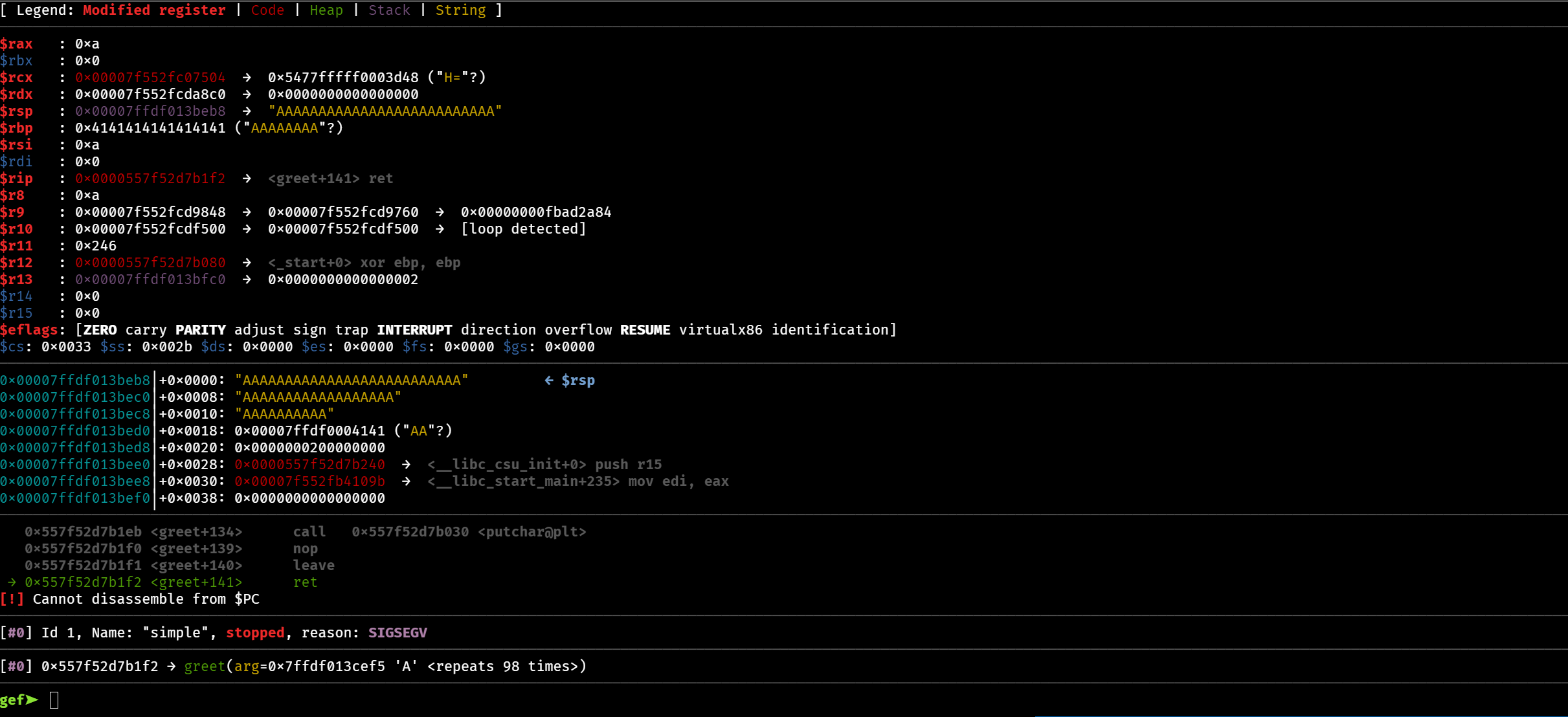Select the $rsp register name

[17, 111]
